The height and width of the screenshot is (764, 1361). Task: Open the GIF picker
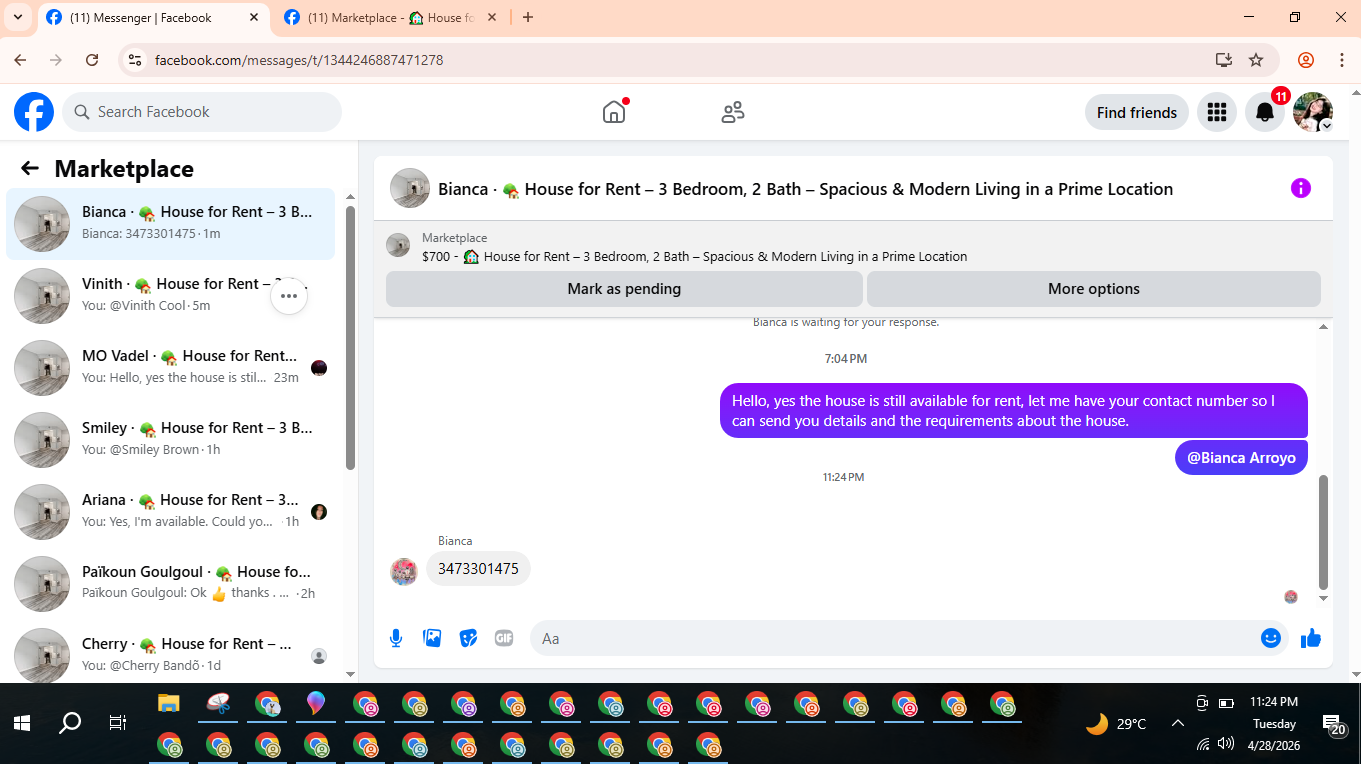(x=504, y=638)
